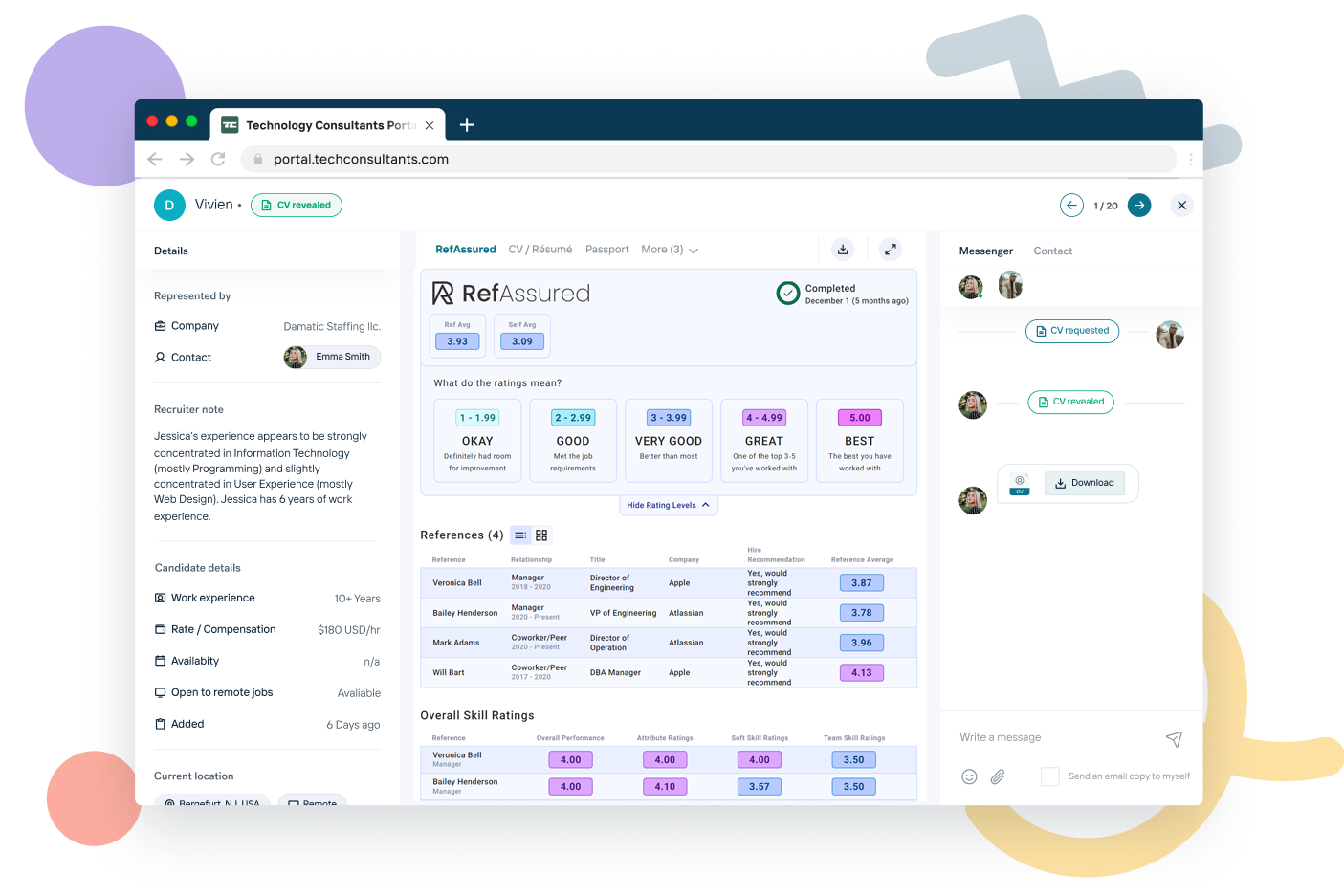Open the Contact tab in Messenger
The height and width of the screenshot is (896, 1344).
tap(1052, 251)
